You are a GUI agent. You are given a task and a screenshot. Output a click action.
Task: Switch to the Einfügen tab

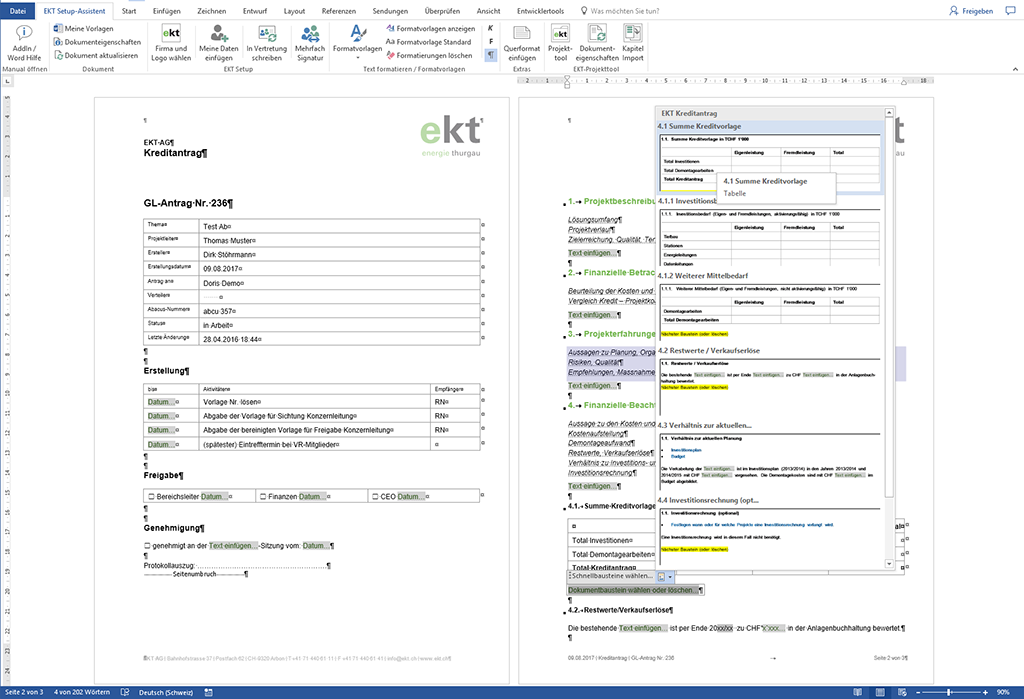coord(167,11)
